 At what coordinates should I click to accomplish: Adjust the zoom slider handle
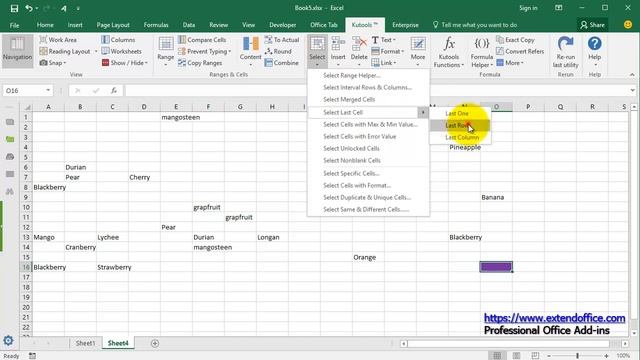click(x=577, y=356)
